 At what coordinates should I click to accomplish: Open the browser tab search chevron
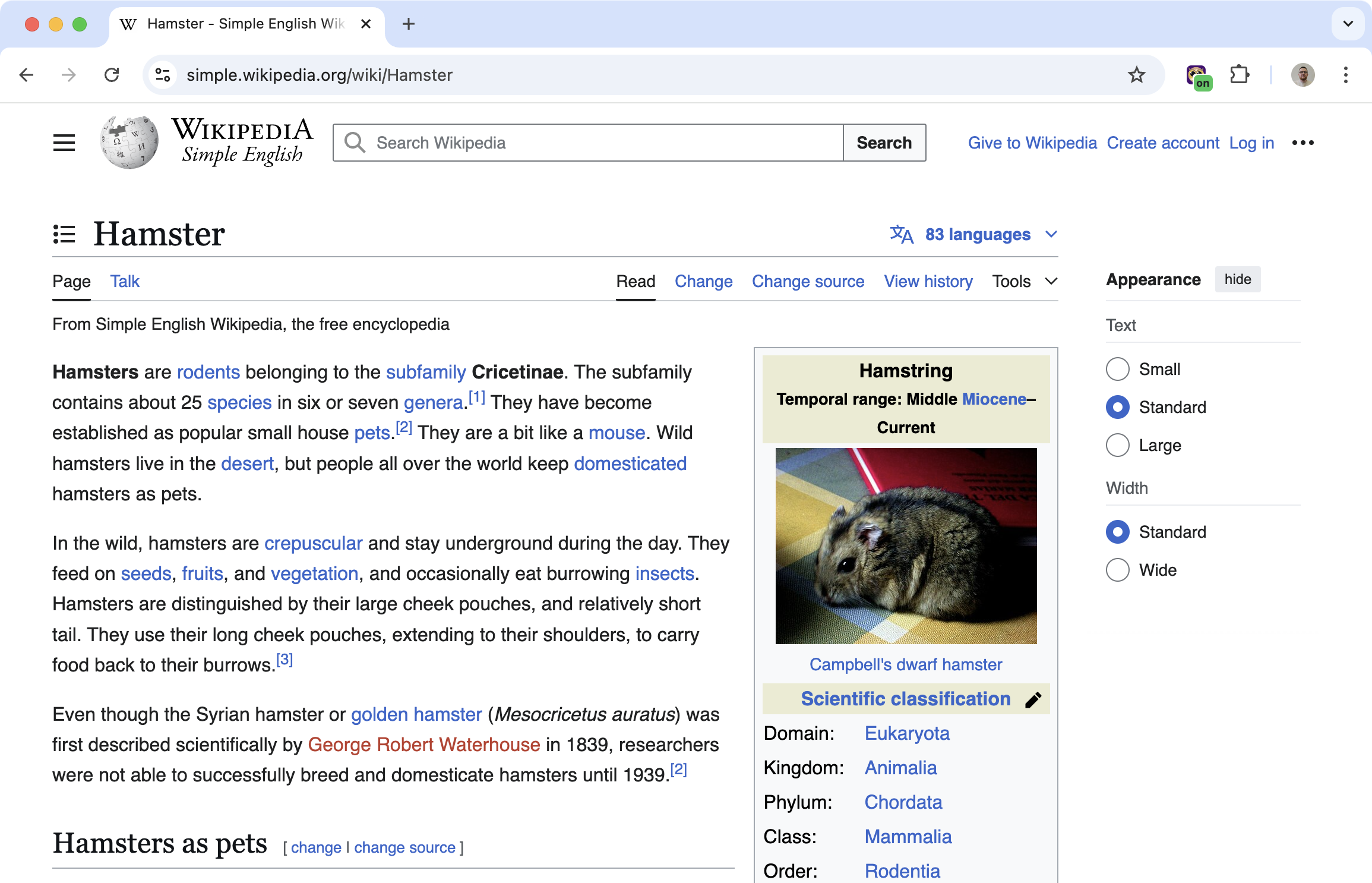coord(1347,24)
